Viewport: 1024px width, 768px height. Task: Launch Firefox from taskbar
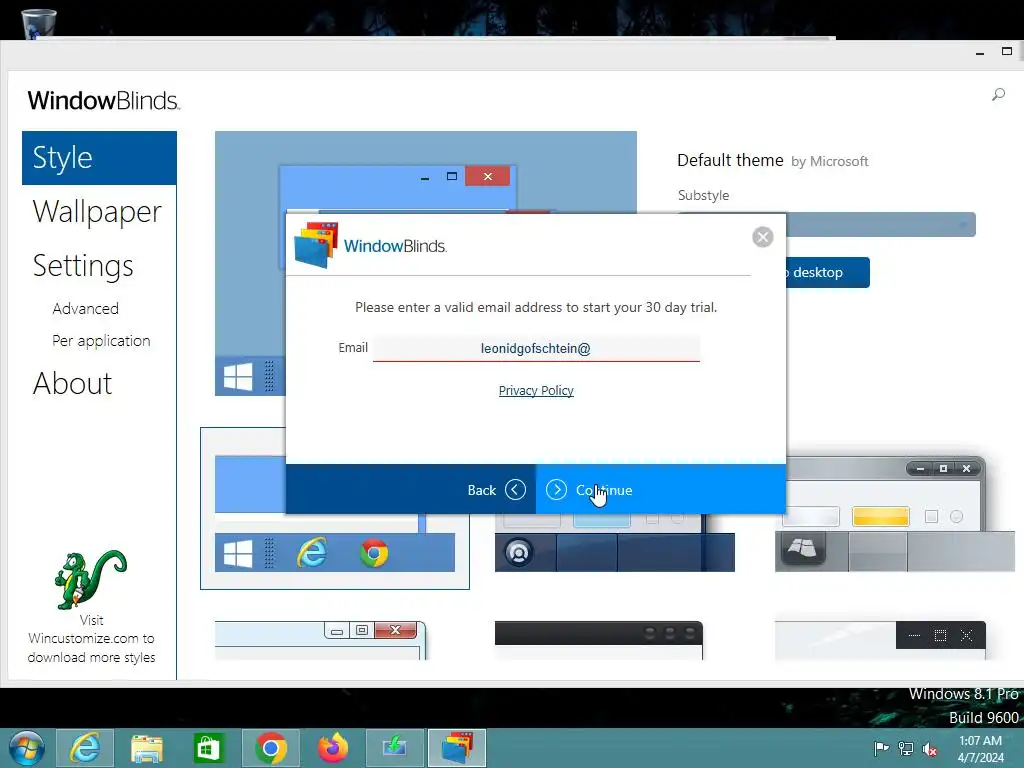tap(333, 748)
